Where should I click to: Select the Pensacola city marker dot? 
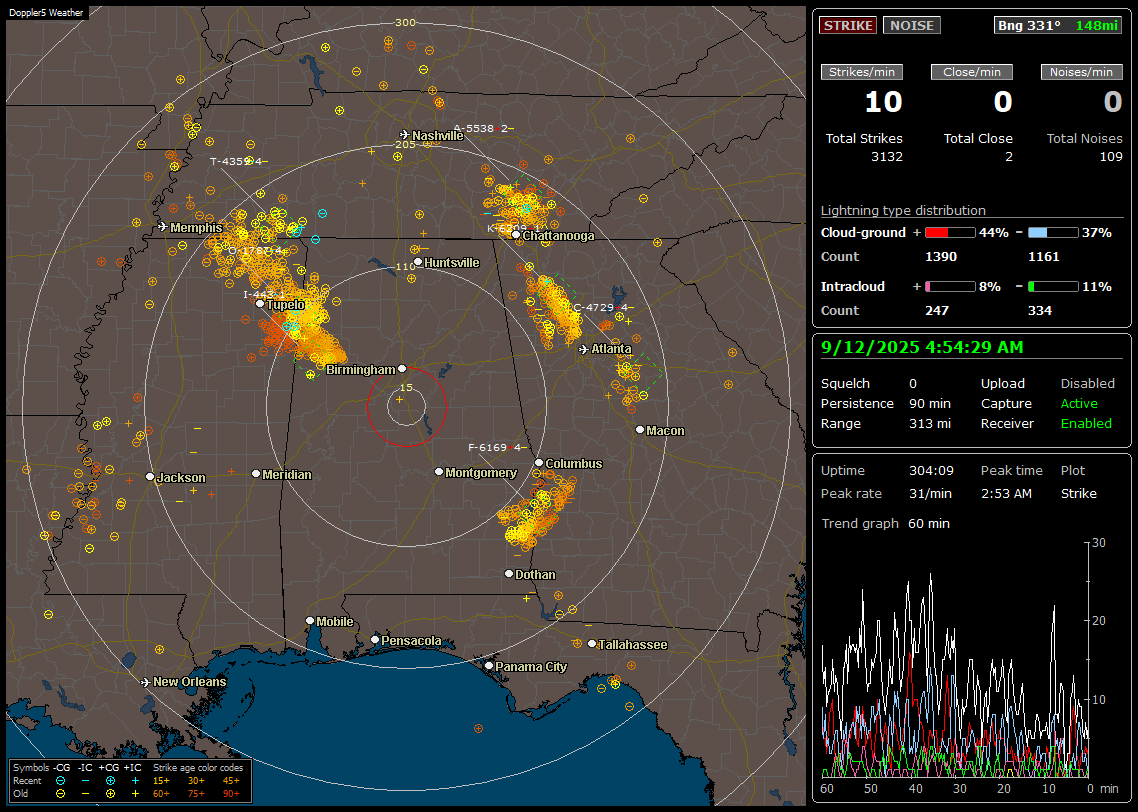(375, 639)
